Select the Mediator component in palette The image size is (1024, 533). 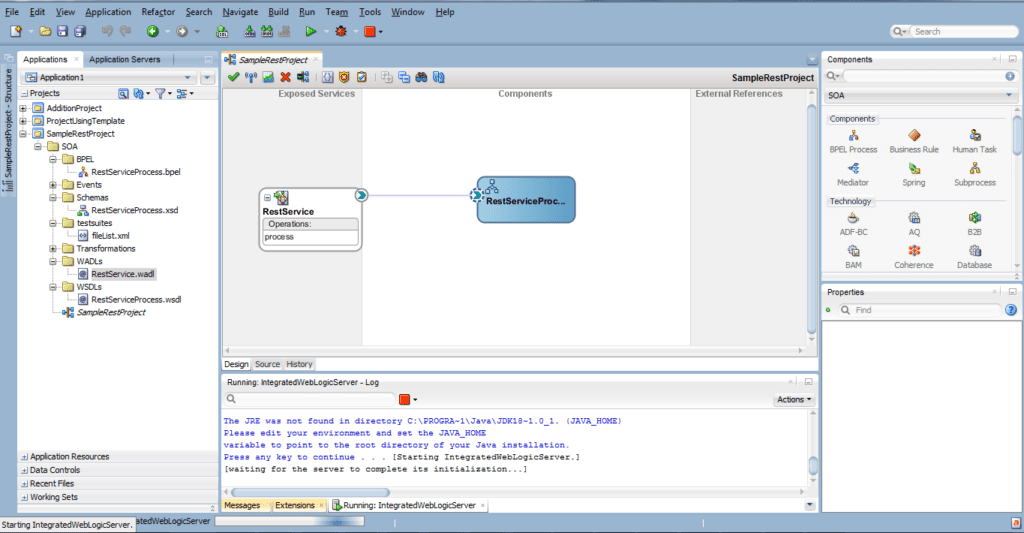coord(853,174)
